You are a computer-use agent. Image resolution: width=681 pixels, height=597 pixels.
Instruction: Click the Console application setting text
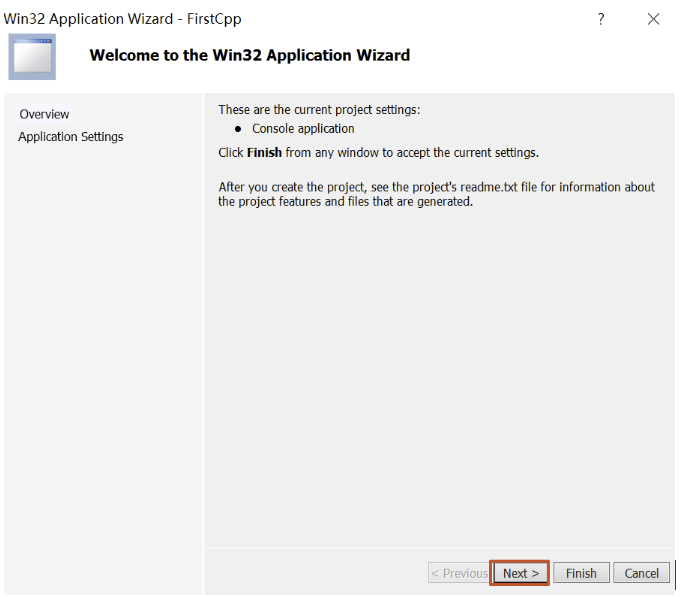tap(303, 129)
